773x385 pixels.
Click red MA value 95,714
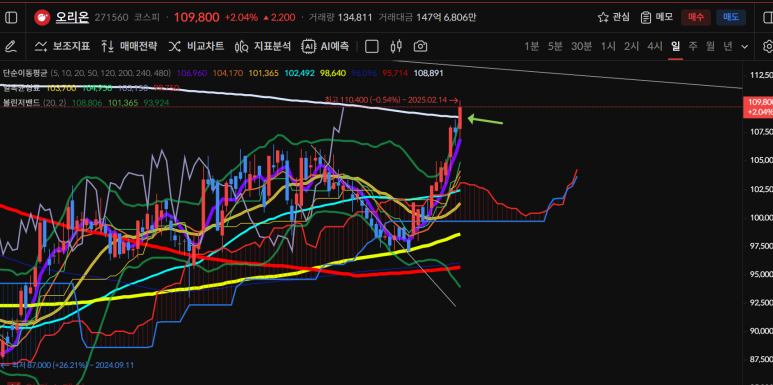(x=395, y=73)
